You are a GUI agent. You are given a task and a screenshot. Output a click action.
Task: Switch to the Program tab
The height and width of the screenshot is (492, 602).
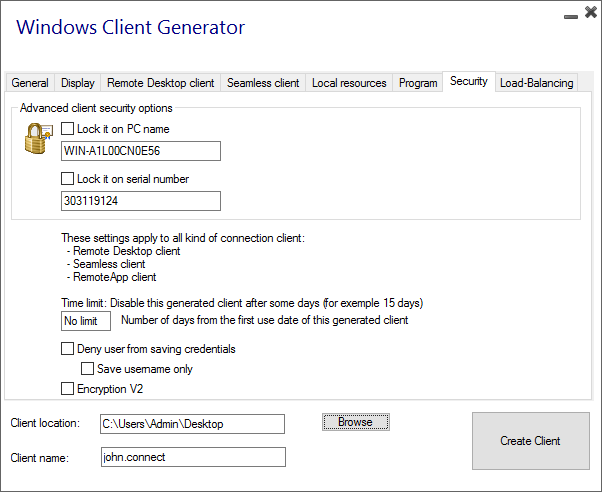tap(418, 83)
